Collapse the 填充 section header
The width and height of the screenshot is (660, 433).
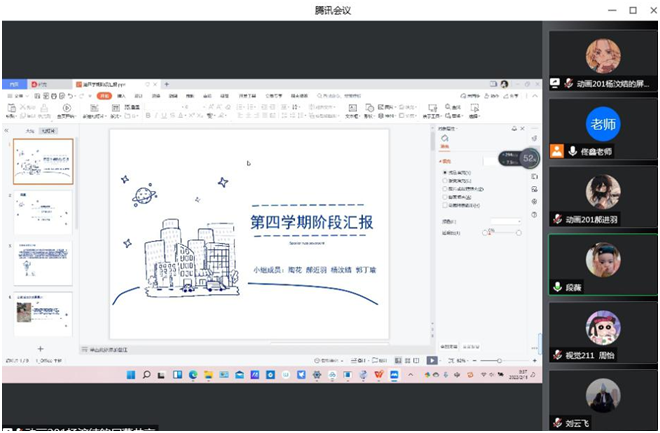point(440,160)
